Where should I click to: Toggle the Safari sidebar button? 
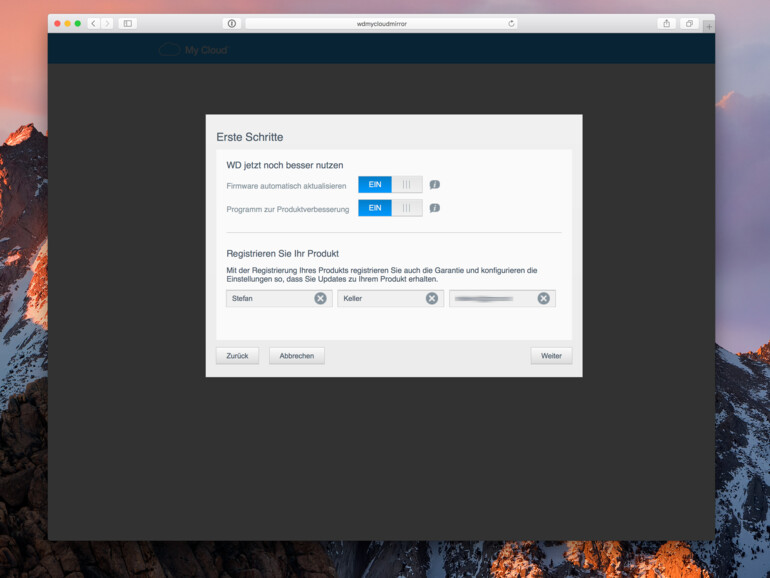click(128, 24)
